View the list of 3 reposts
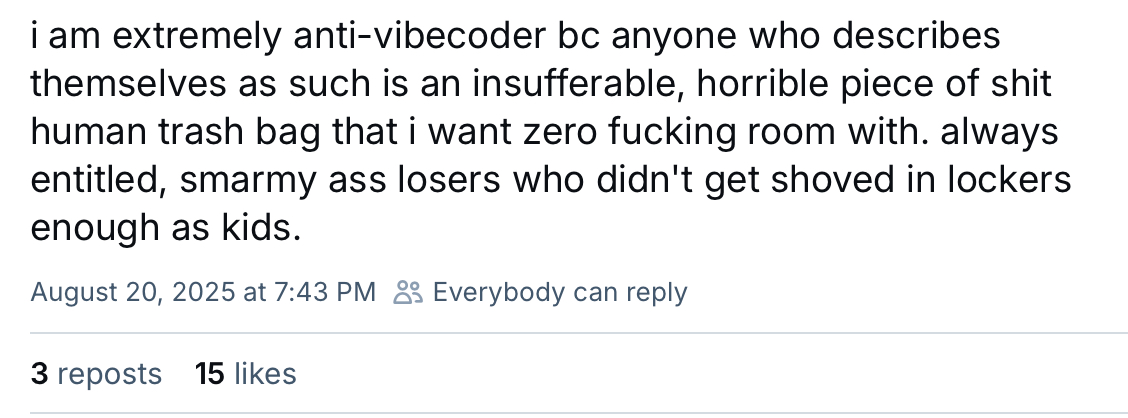The image size is (1128, 418). click(96, 374)
